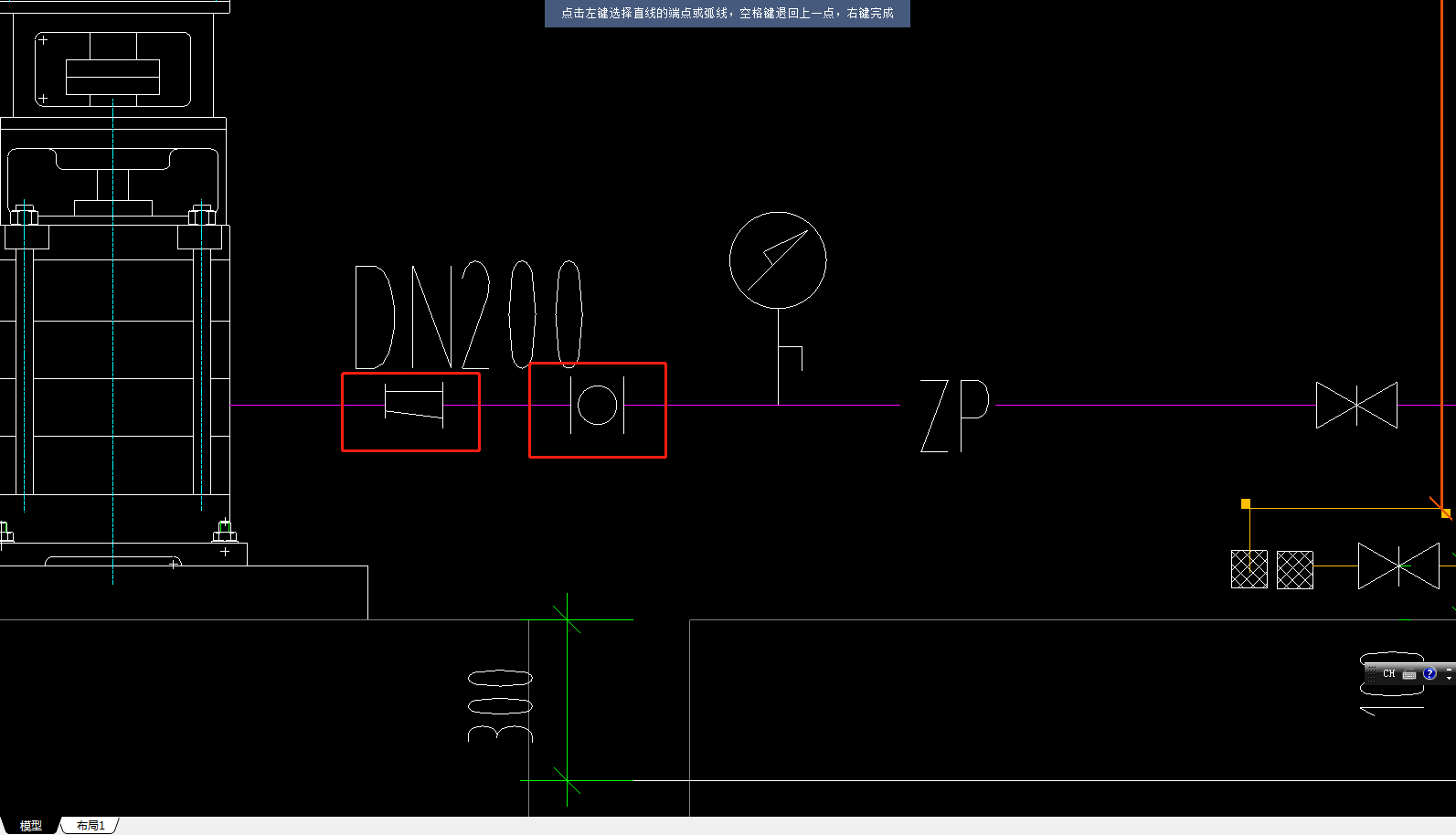Select the 300 dimension text
Viewport: 1456px width, 835px height.
click(x=500, y=706)
